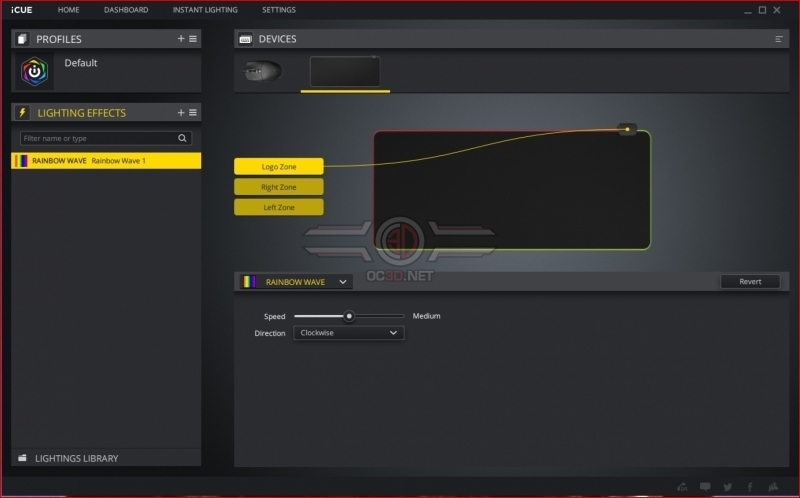Screen dimensions: 800x498
Task: Click the search magnifier icon
Action: 182,138
